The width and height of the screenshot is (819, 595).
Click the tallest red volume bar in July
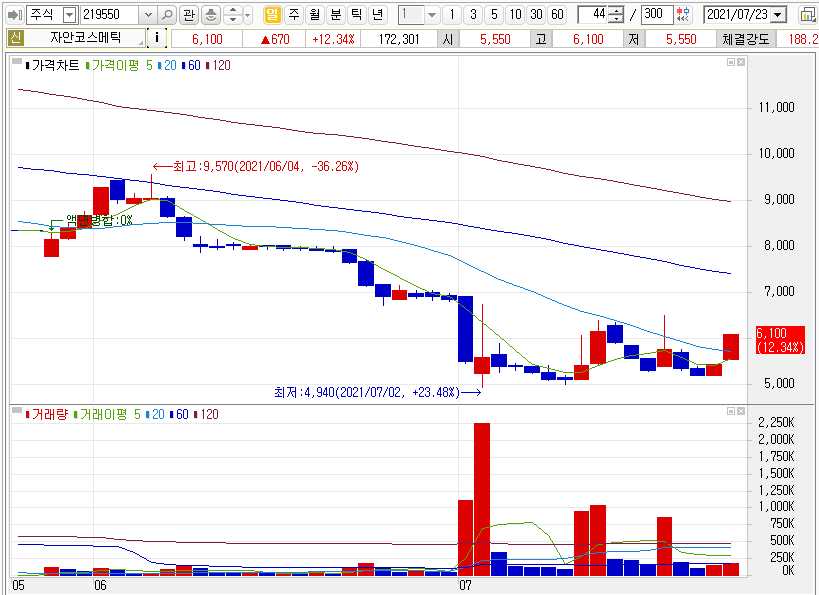pyautogui.click(x=482, y=499)
